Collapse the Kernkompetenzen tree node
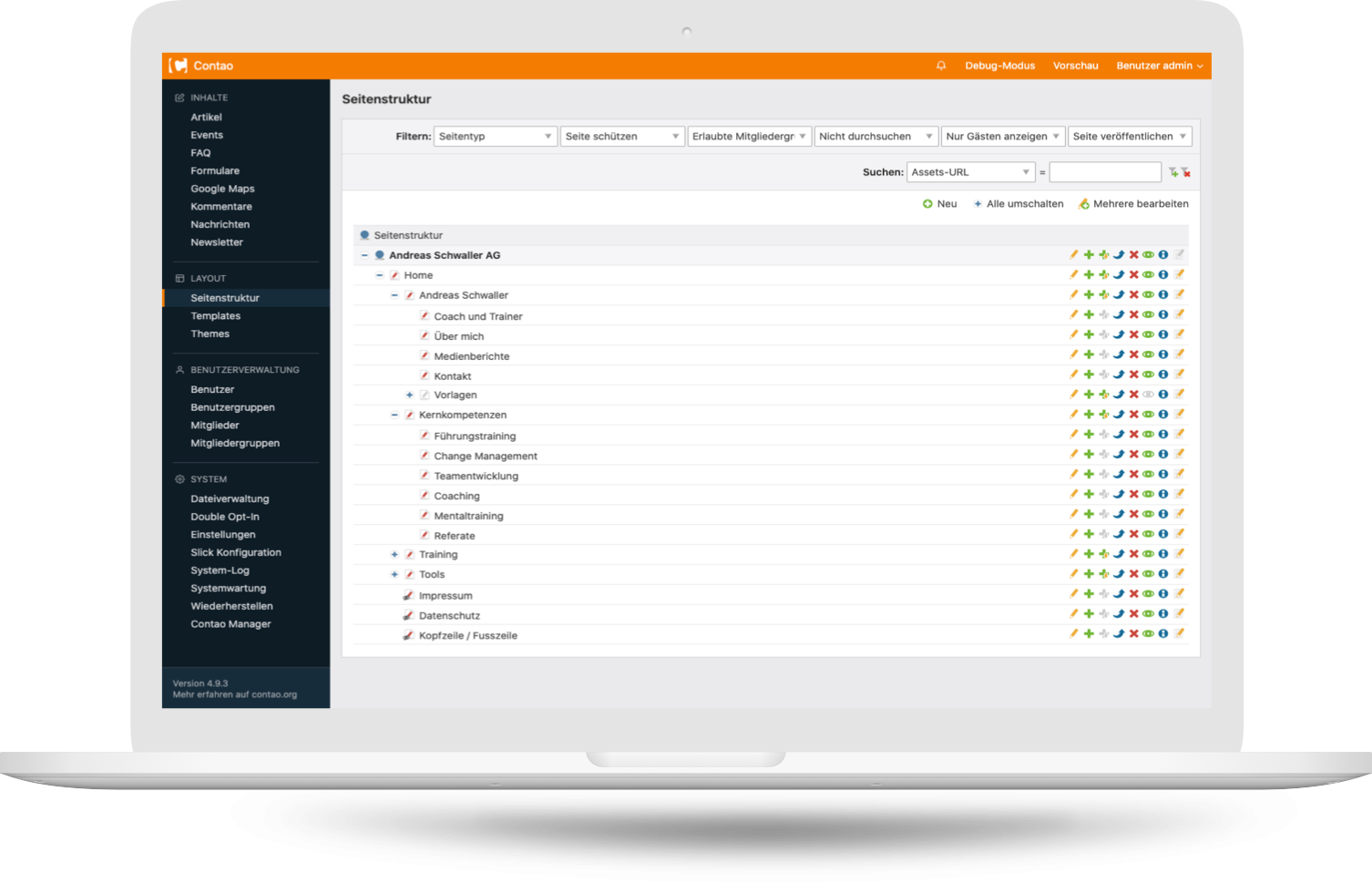Viewport: 1372px width, 894px height. 394,415
